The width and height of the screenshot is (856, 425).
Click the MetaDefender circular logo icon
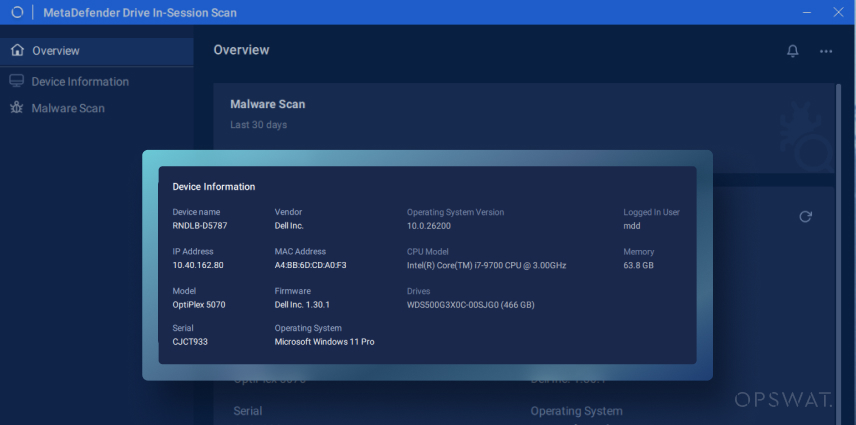(17, 12)
